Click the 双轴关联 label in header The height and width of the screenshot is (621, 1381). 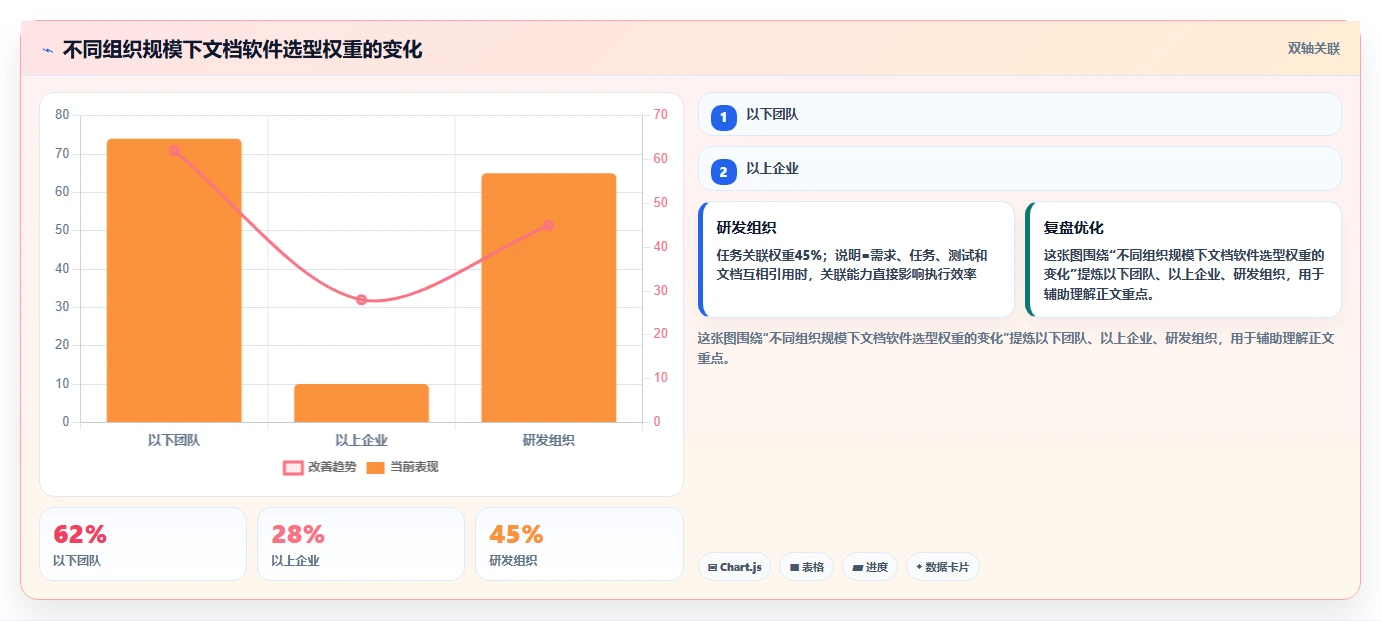pos(1313,49)
